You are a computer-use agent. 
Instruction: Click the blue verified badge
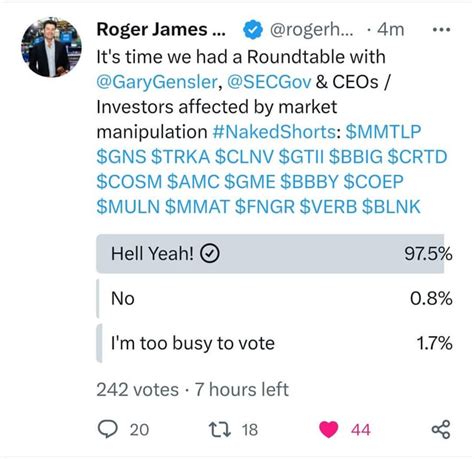(253, 30)
